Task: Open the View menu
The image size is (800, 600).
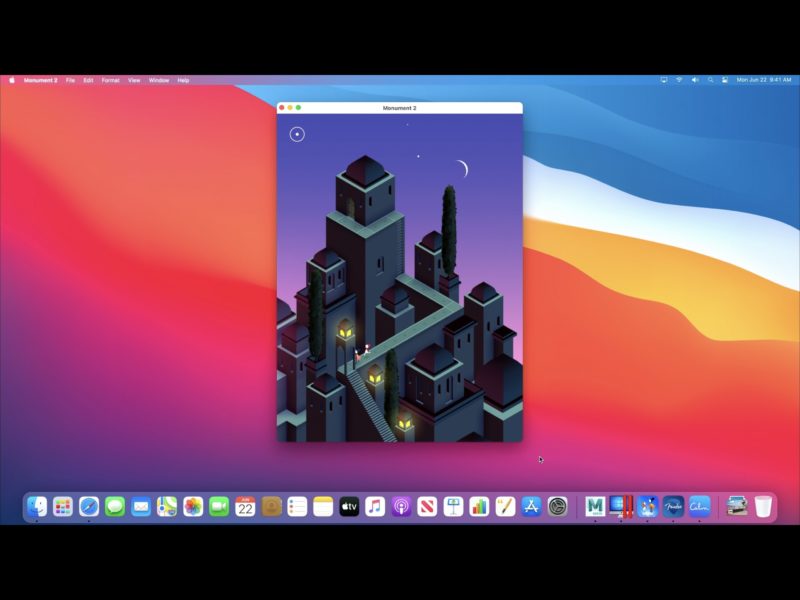Action: (x=134, y=80)
